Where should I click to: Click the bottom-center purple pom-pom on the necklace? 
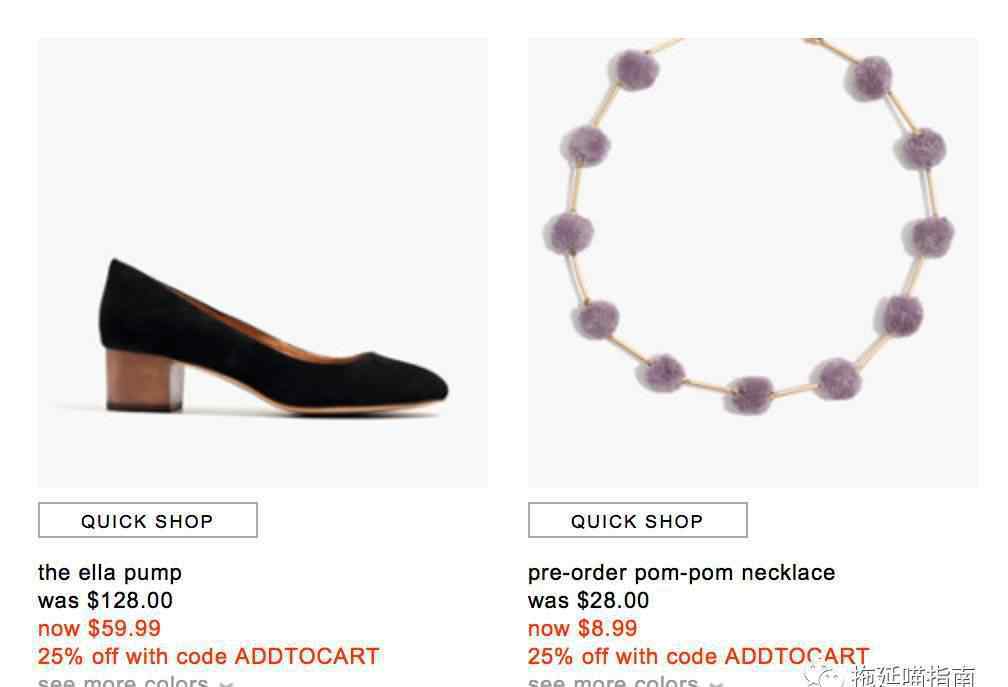point(749,394)
